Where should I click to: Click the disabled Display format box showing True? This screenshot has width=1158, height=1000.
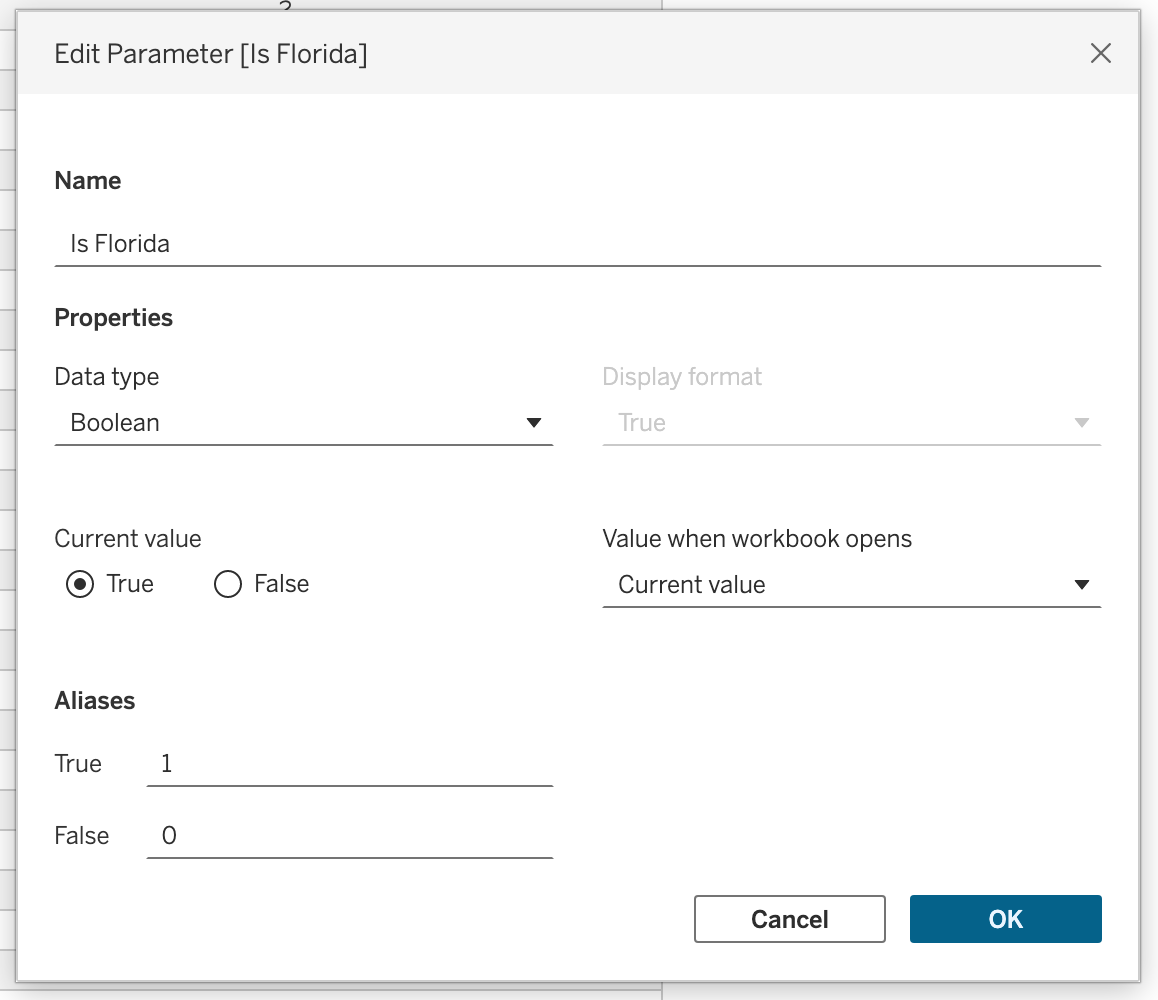coord(830,423)
